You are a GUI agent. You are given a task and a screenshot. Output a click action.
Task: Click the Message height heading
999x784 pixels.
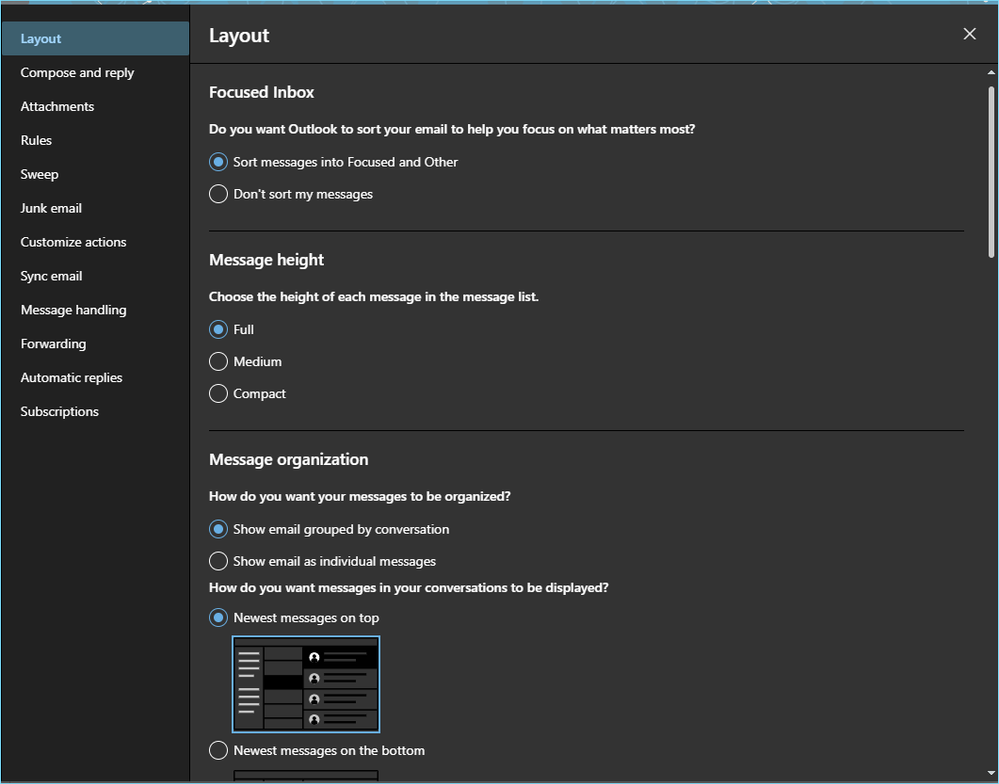click(266, 260)
